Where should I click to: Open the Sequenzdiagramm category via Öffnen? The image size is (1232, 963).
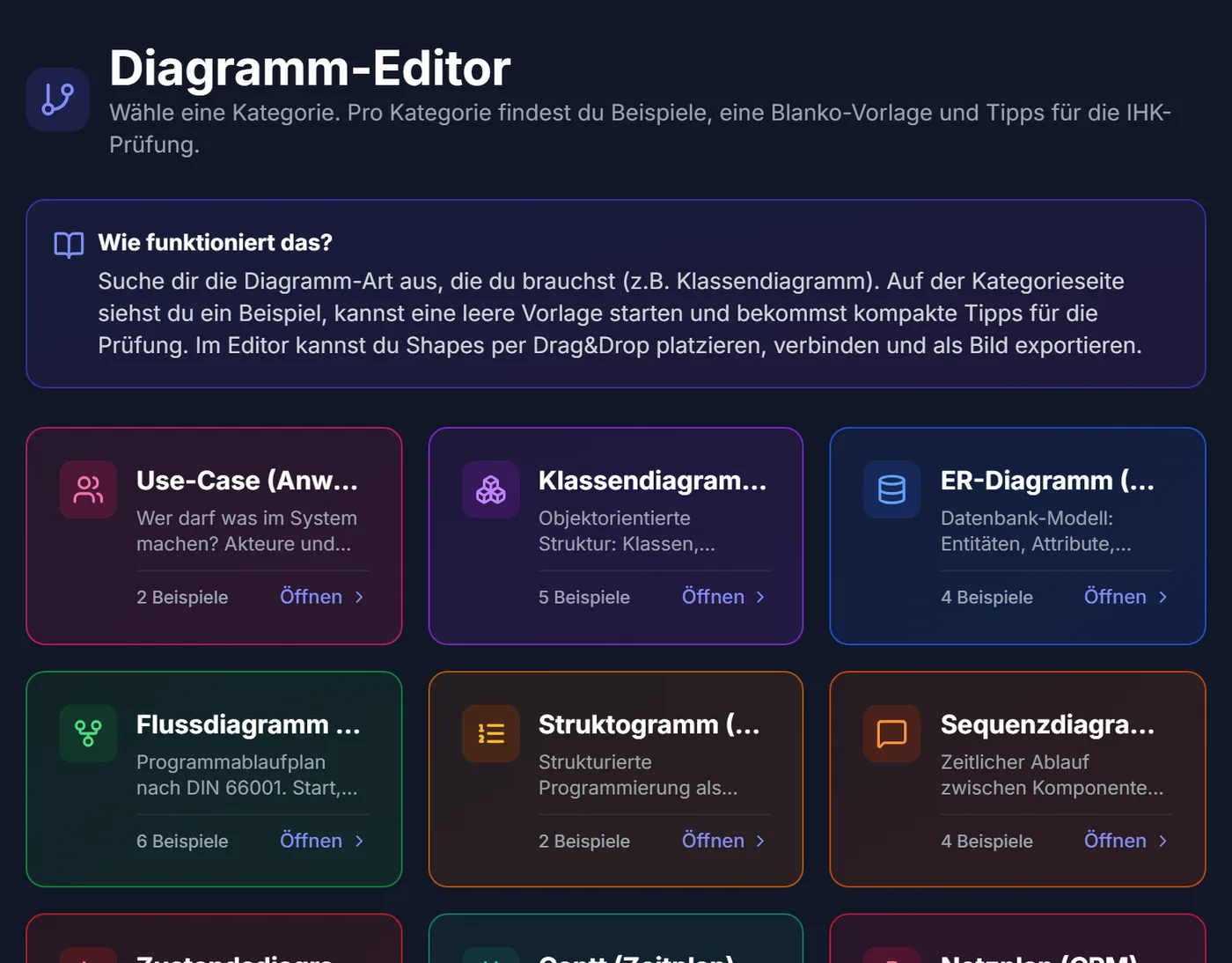[1126, 841]
